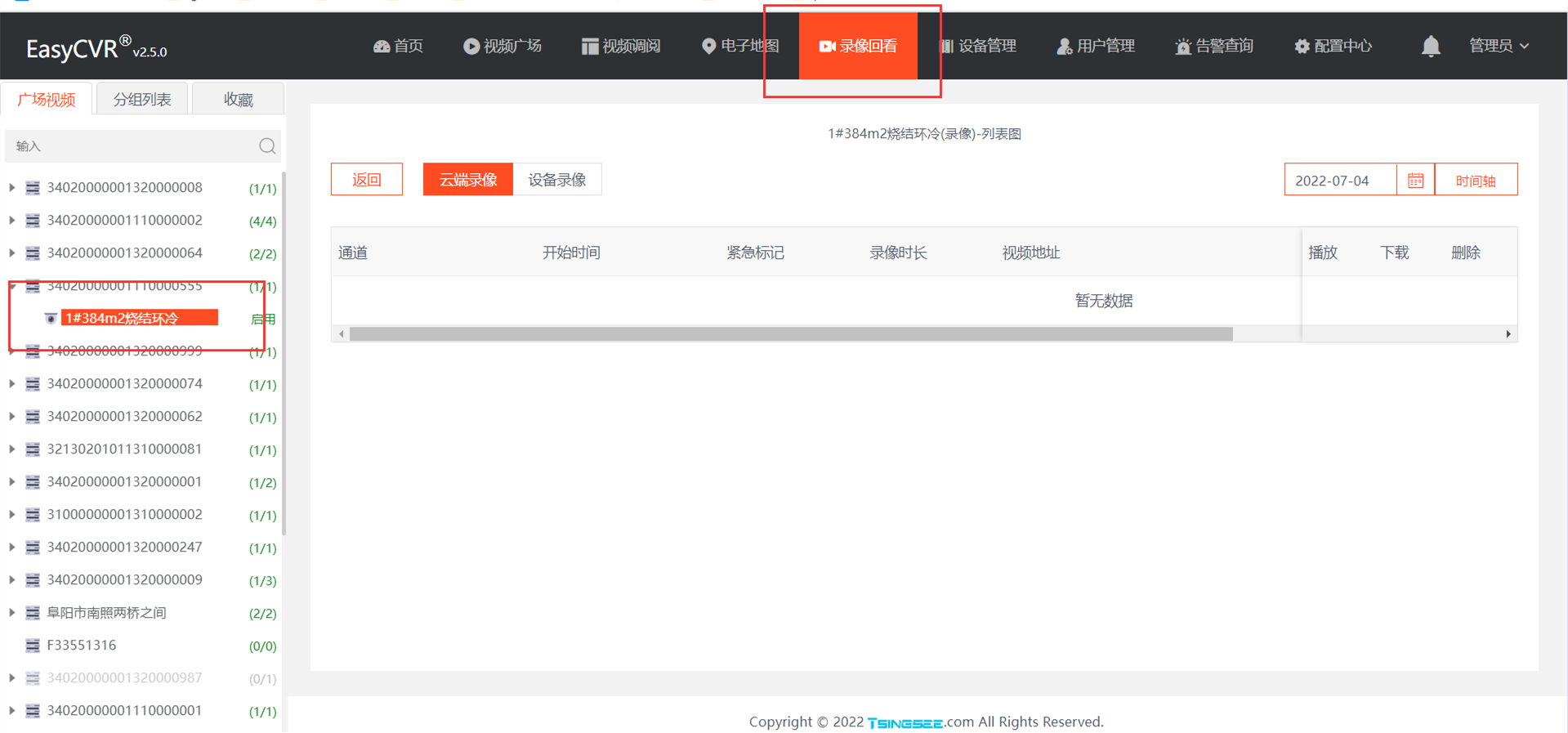1568x733 pixels.
Task: Click the 紧急标记 column header
Action: pyautogui.click(x=755, y=253)
